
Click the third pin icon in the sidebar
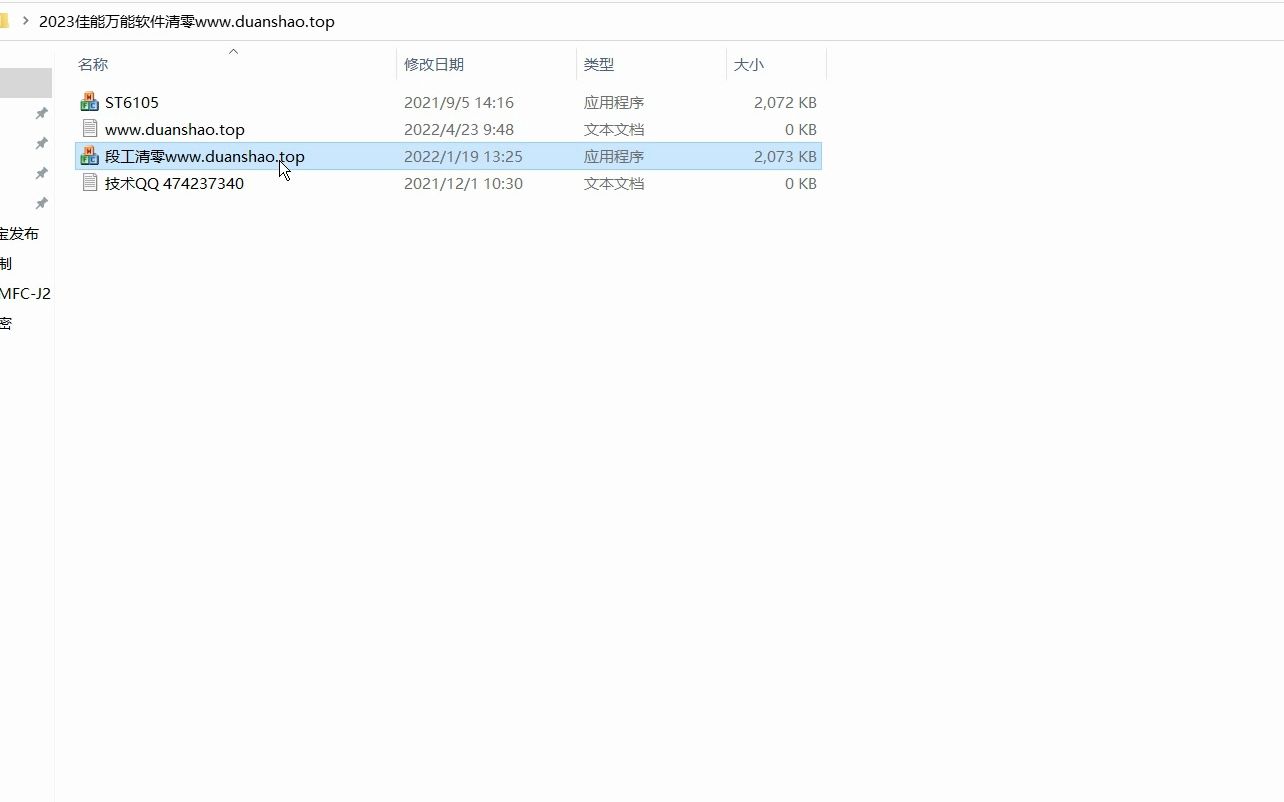[x=41, y=173]
